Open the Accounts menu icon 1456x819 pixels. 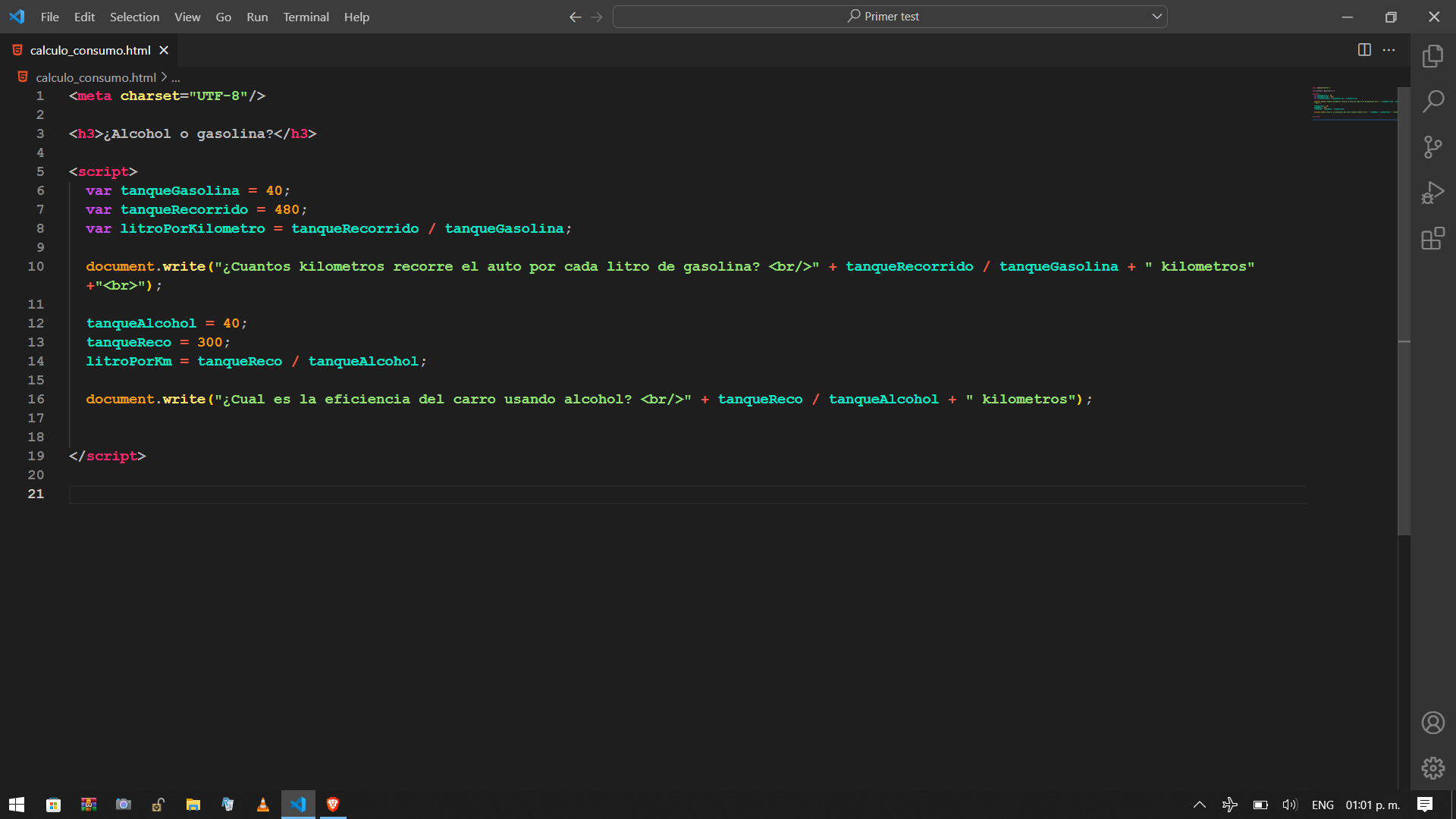point(1432,723)
